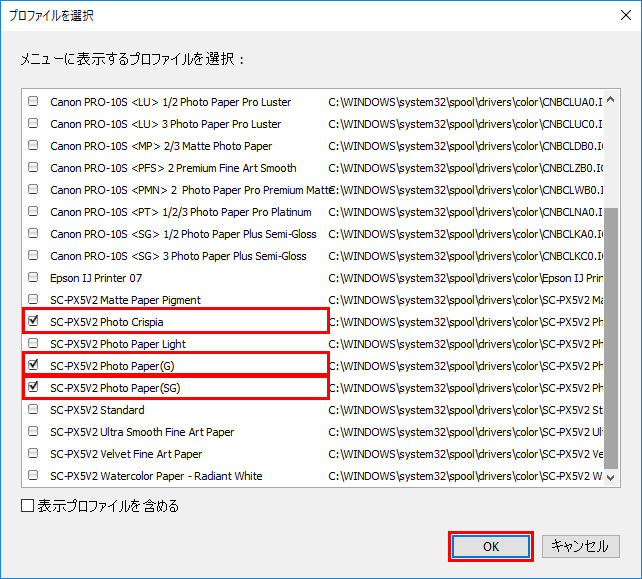Click the キャンセル button
This screenshot has height=579, width=642.
(x=581, y=546)
